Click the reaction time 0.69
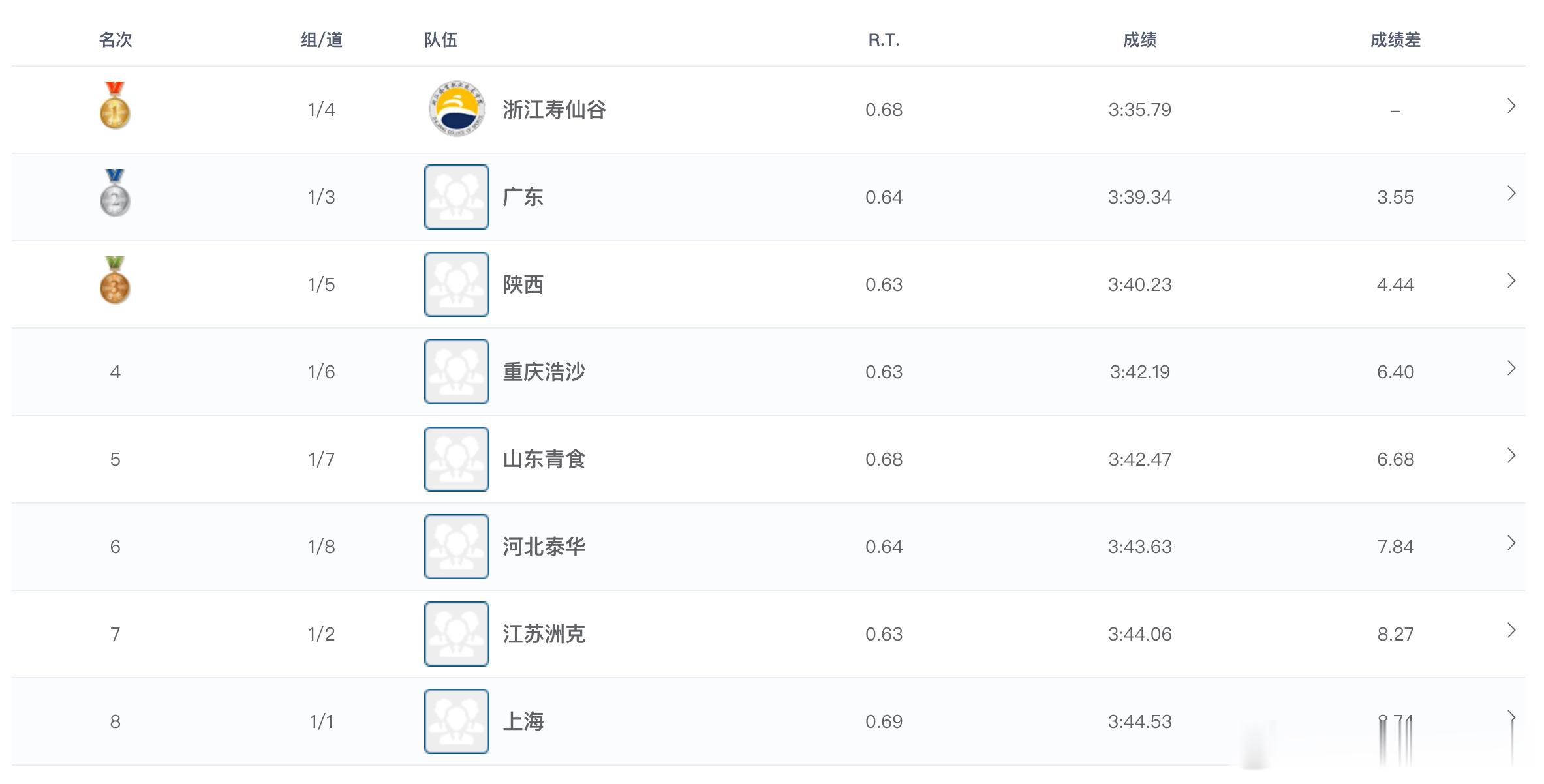This screenshot has width=1544, height=784. (884, 721)
